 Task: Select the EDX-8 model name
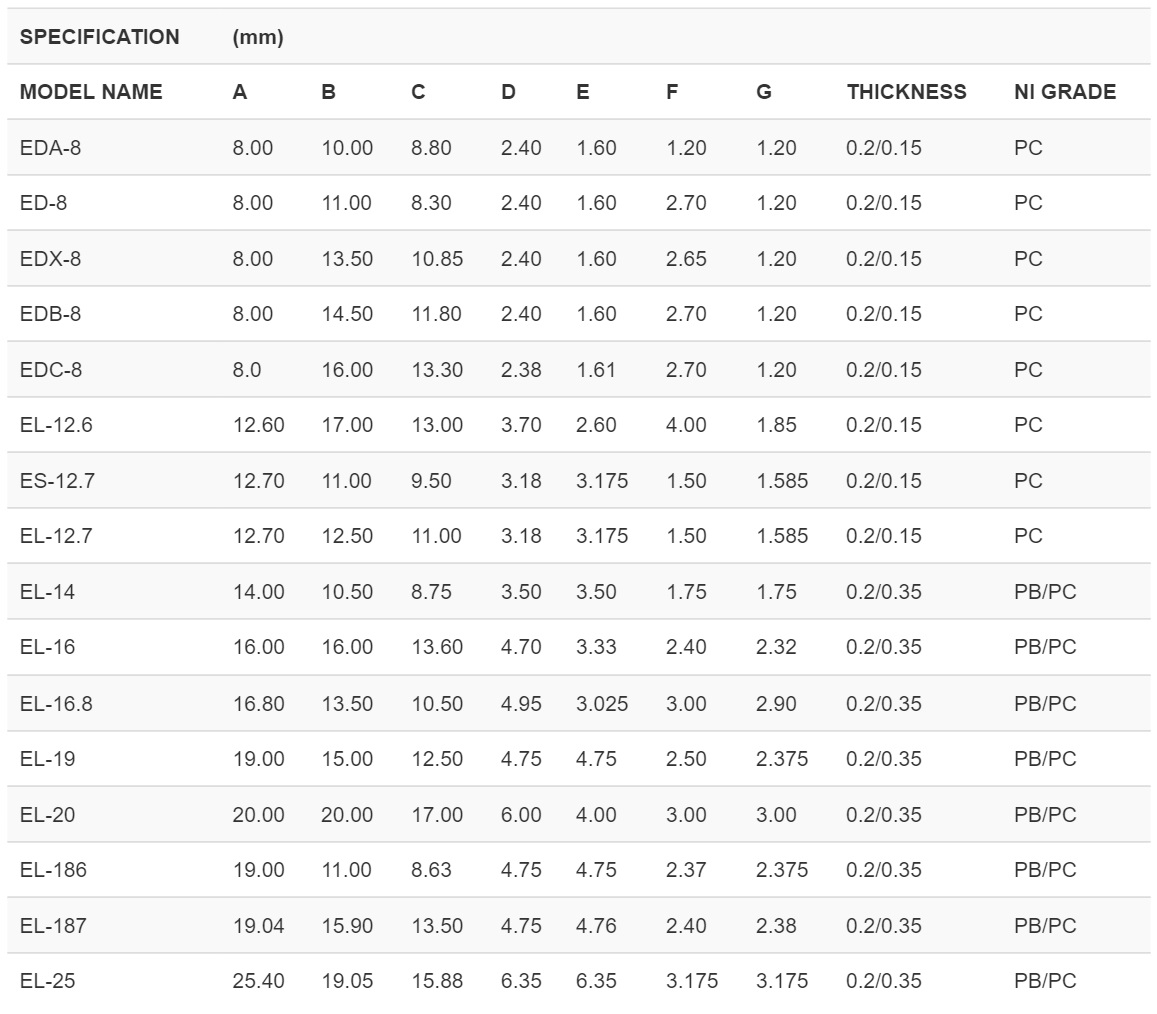click(x=50, y=259)
